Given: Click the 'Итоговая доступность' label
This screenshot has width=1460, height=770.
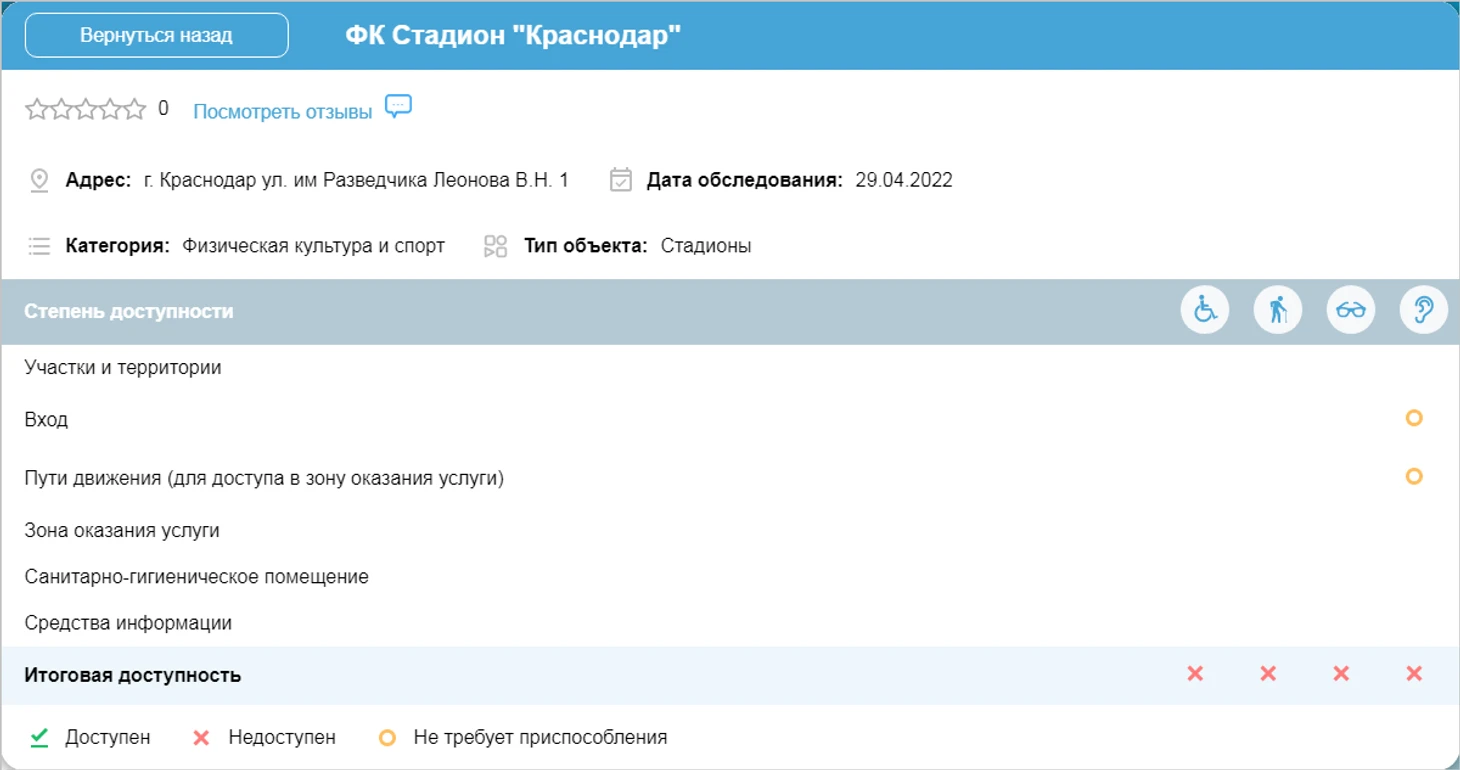Looking at the screenshot, I should [133, 675].
